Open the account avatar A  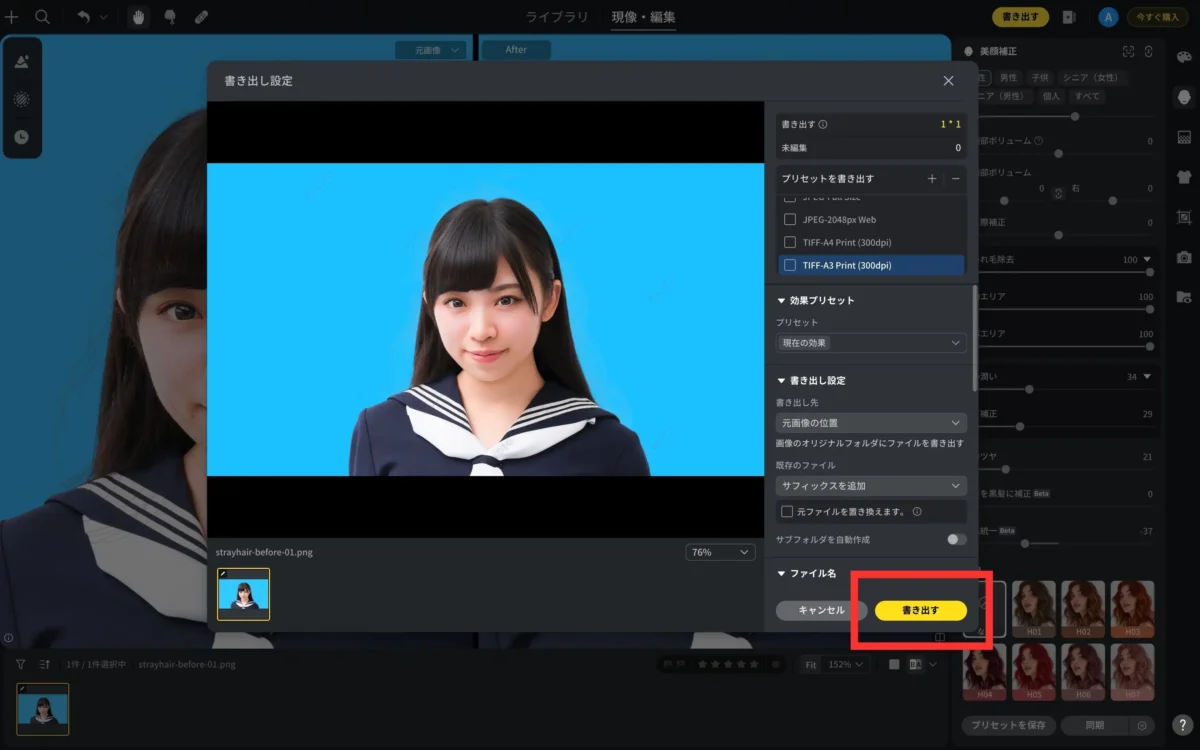tap(1107, 17)
